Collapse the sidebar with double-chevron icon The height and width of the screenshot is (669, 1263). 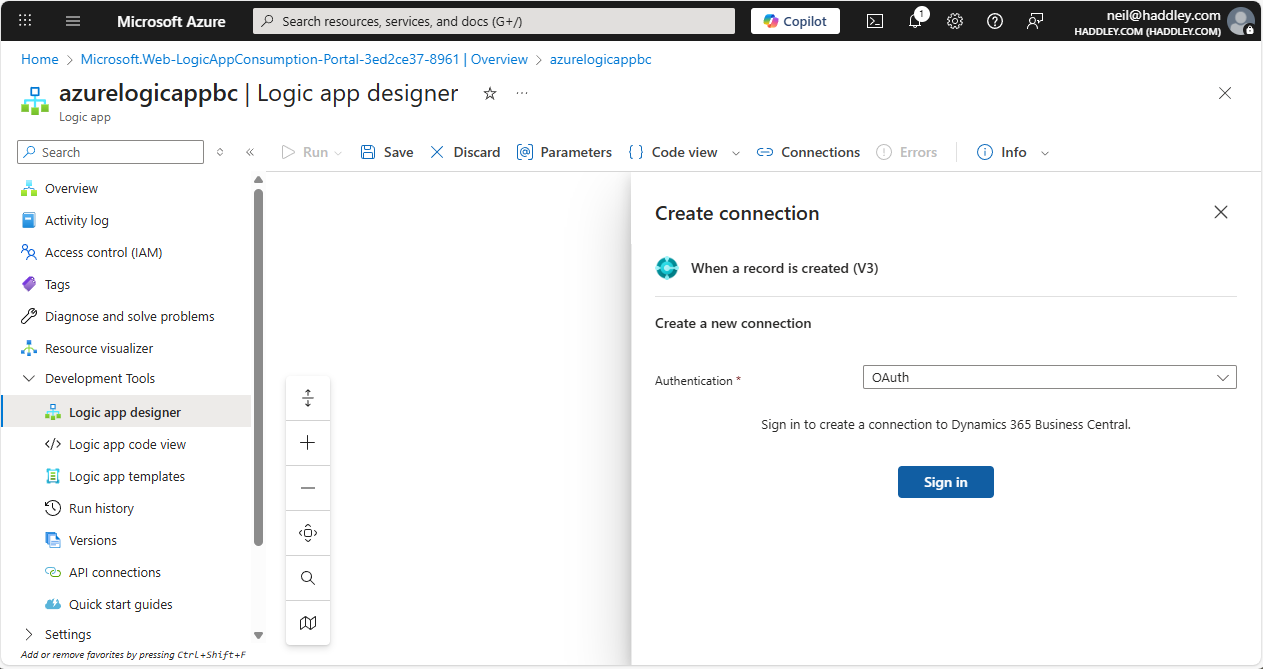pyautogui.click(x=250, y=152)
